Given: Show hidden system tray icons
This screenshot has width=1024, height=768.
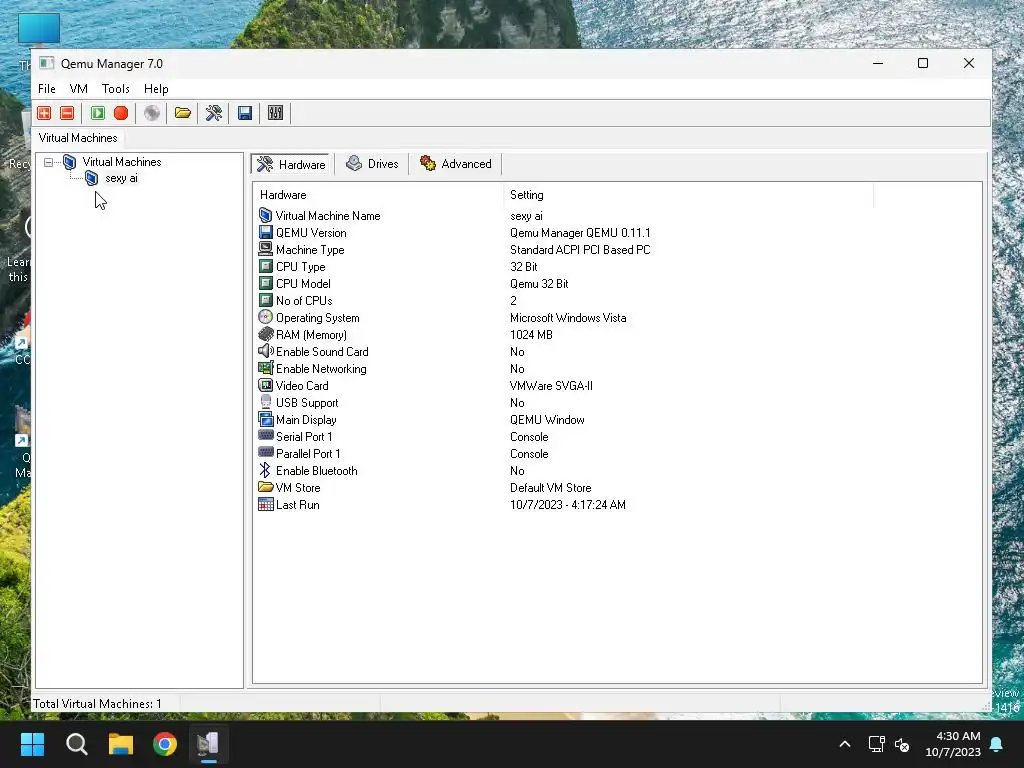Looking at the screenshot, I should pos(844,744).
